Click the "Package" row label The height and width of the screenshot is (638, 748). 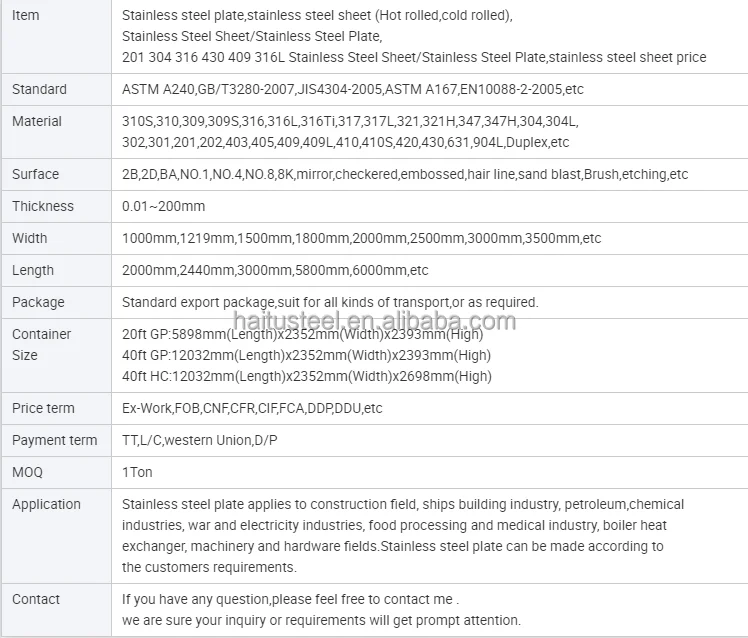coord(38,302)
